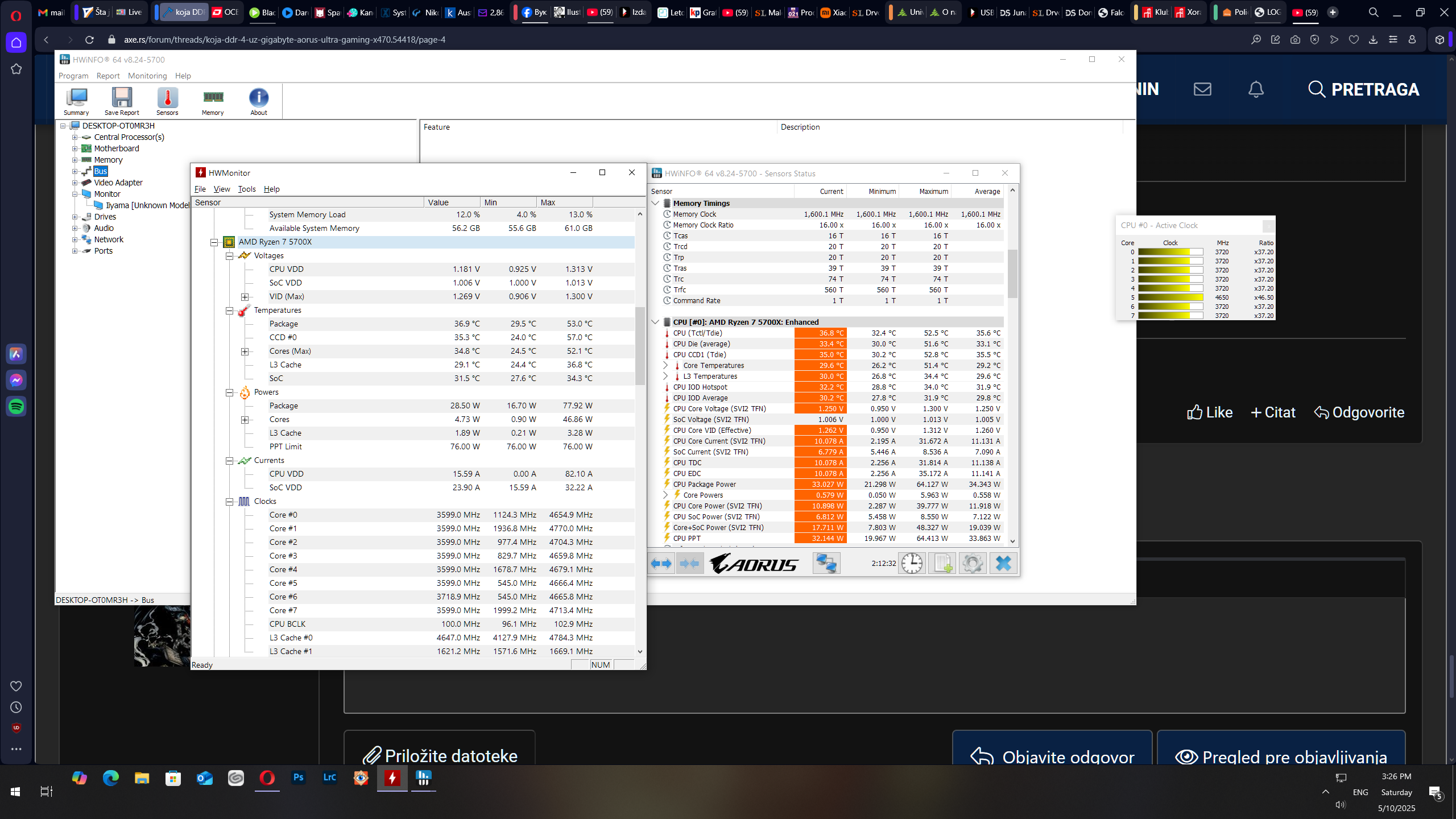Open HWiNFO Monitoring menu

pyautogui.click(x=147, y=76)
